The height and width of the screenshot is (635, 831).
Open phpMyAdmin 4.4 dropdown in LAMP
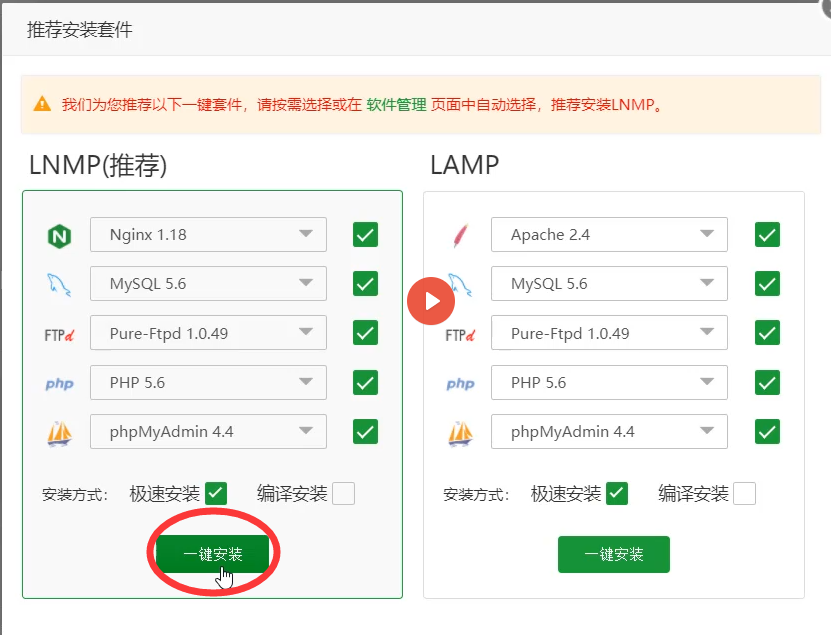click(x=609, y=431)
